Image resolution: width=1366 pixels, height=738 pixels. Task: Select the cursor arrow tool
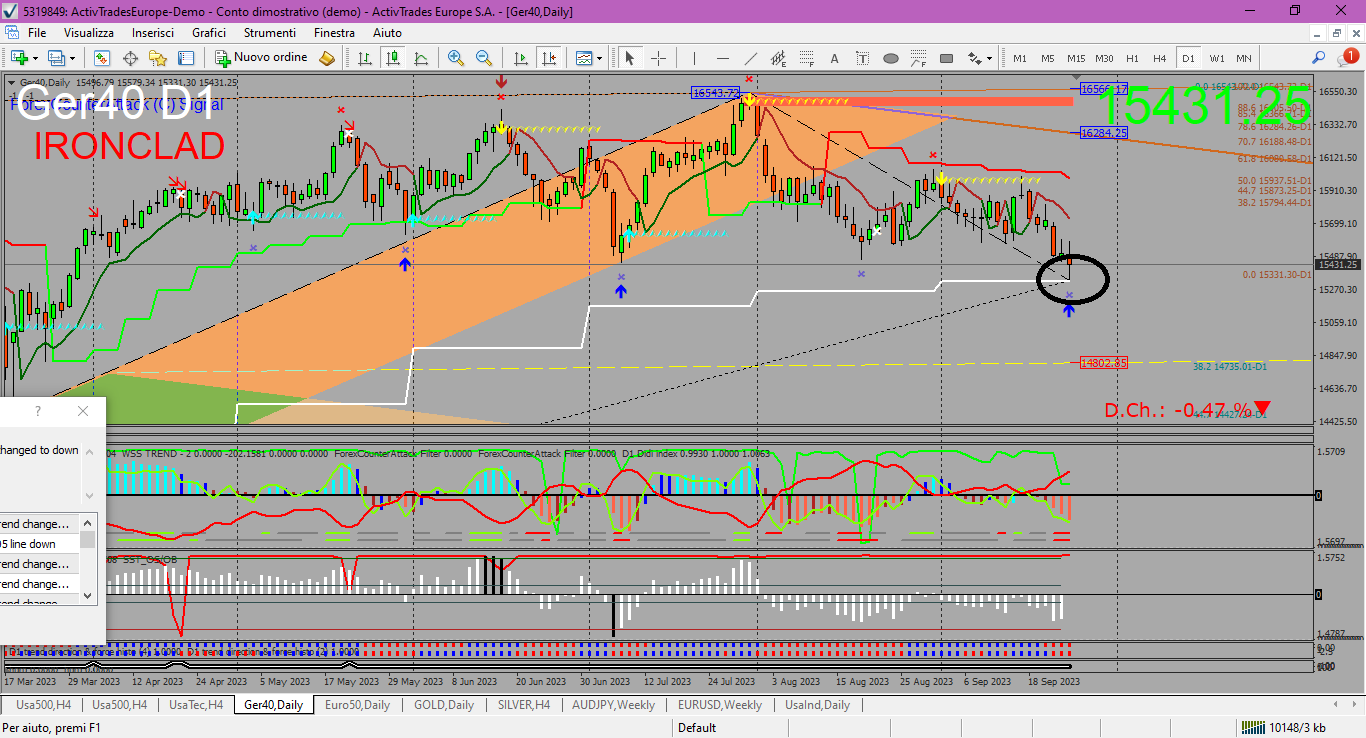(630, 58)
